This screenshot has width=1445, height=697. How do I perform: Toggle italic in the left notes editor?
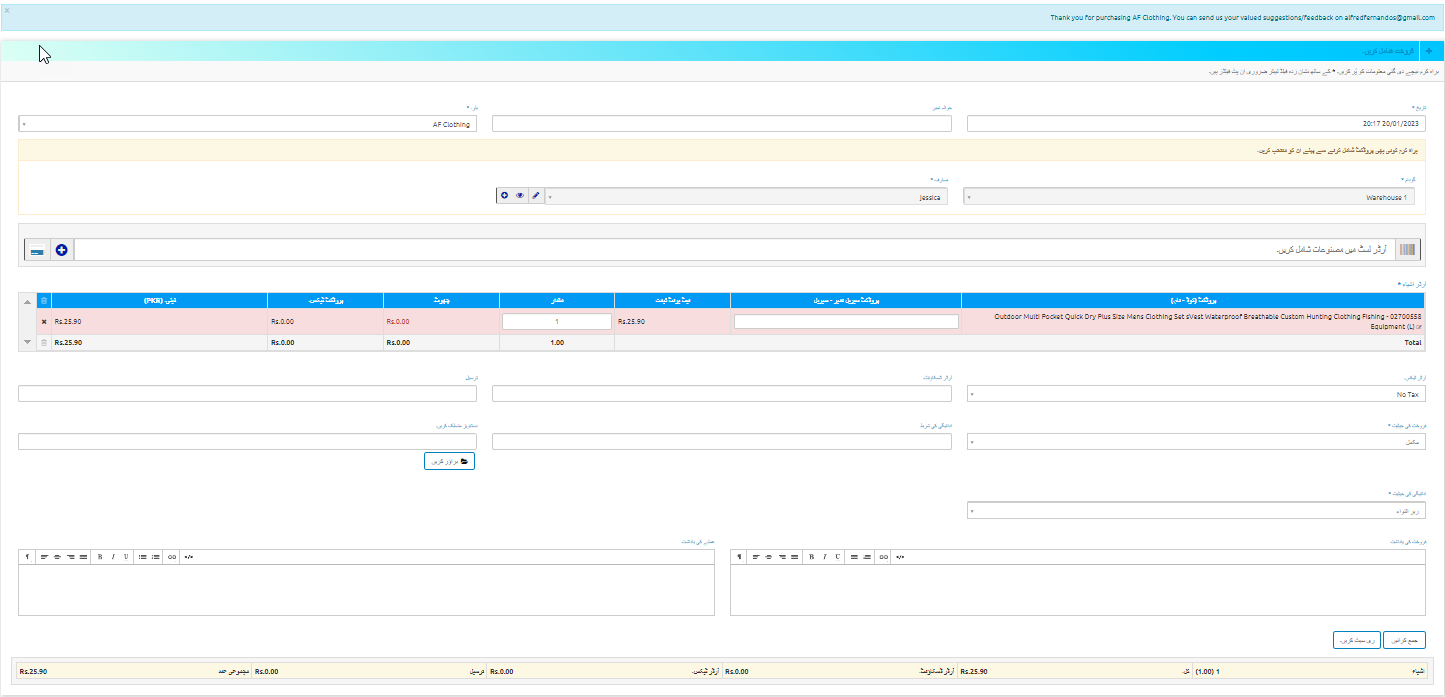pyautogui.click(x=113, y=556)
